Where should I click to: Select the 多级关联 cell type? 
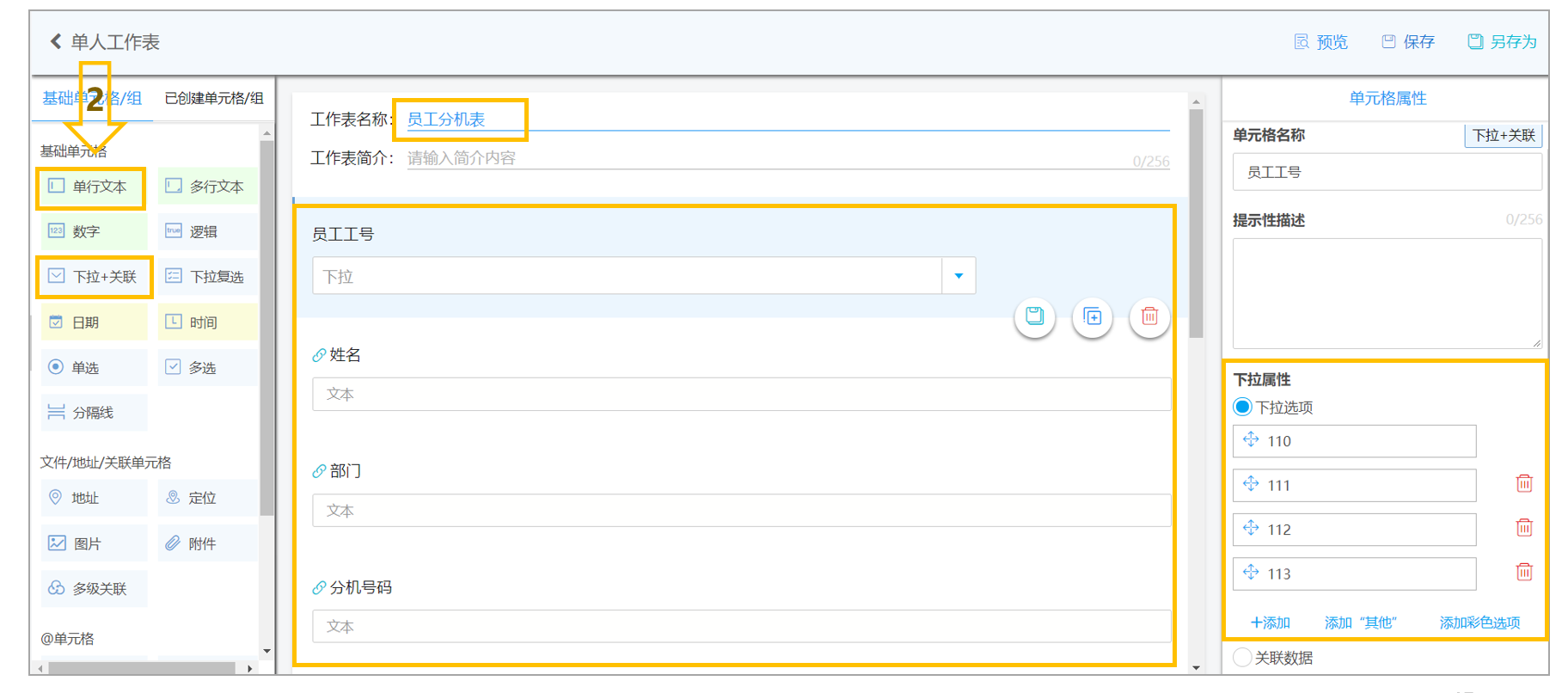point(95,589)
